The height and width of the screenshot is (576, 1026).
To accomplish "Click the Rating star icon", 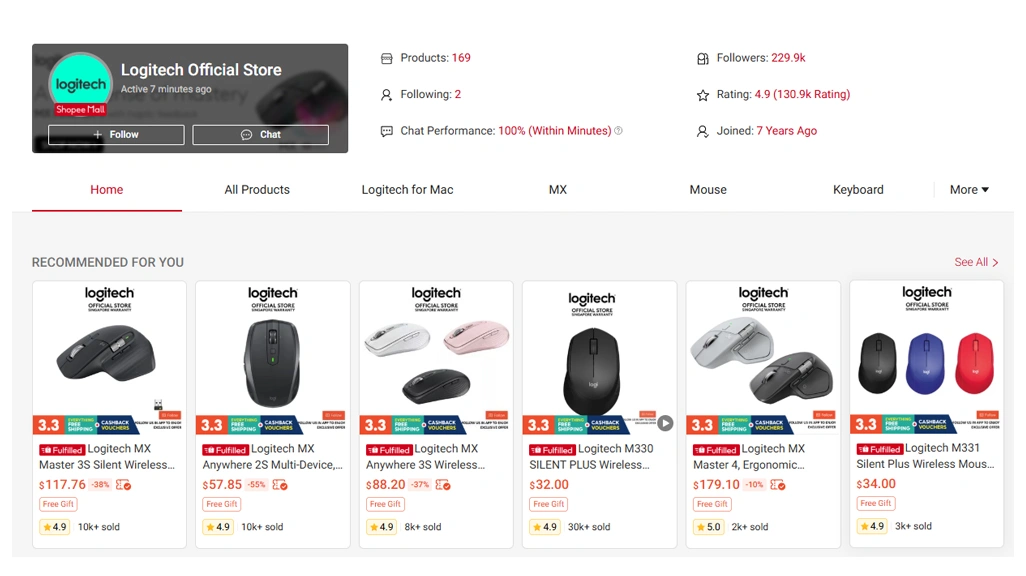I will [x=703, y=94].
